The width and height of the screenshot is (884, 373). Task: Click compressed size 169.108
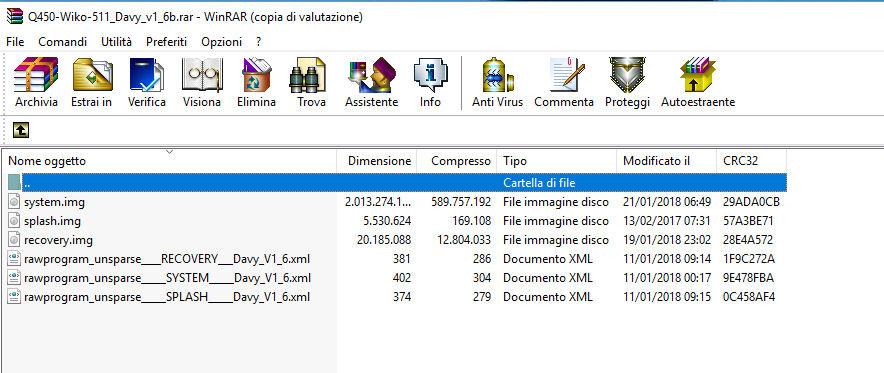471,221
